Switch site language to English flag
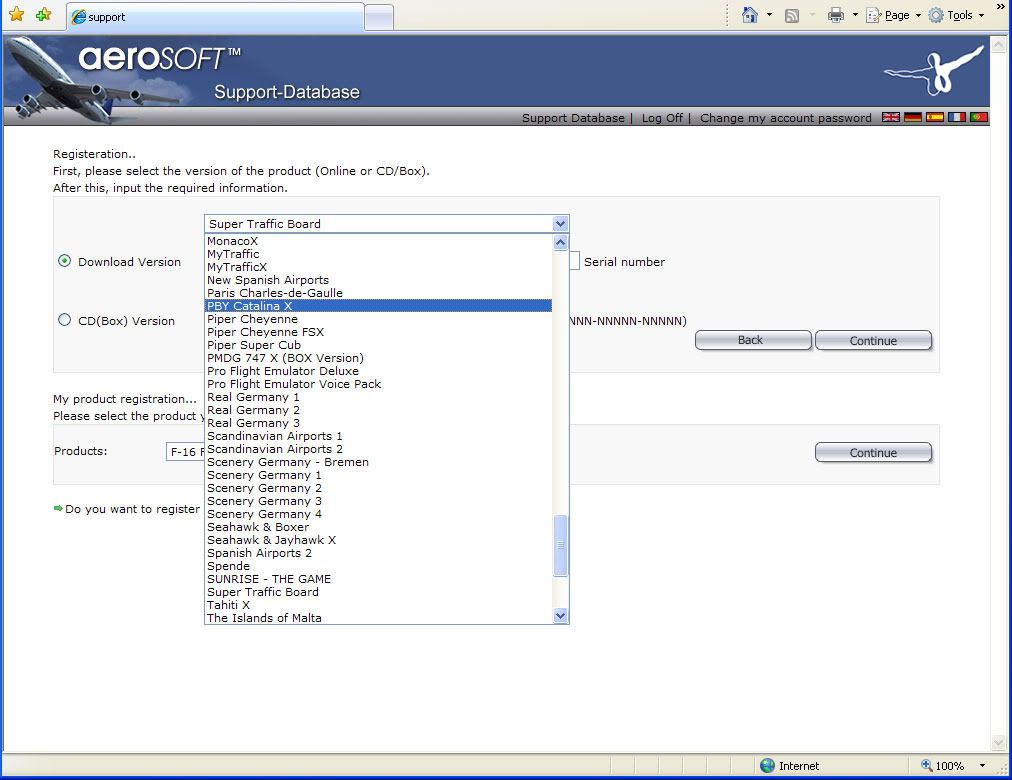 point(891,117)
